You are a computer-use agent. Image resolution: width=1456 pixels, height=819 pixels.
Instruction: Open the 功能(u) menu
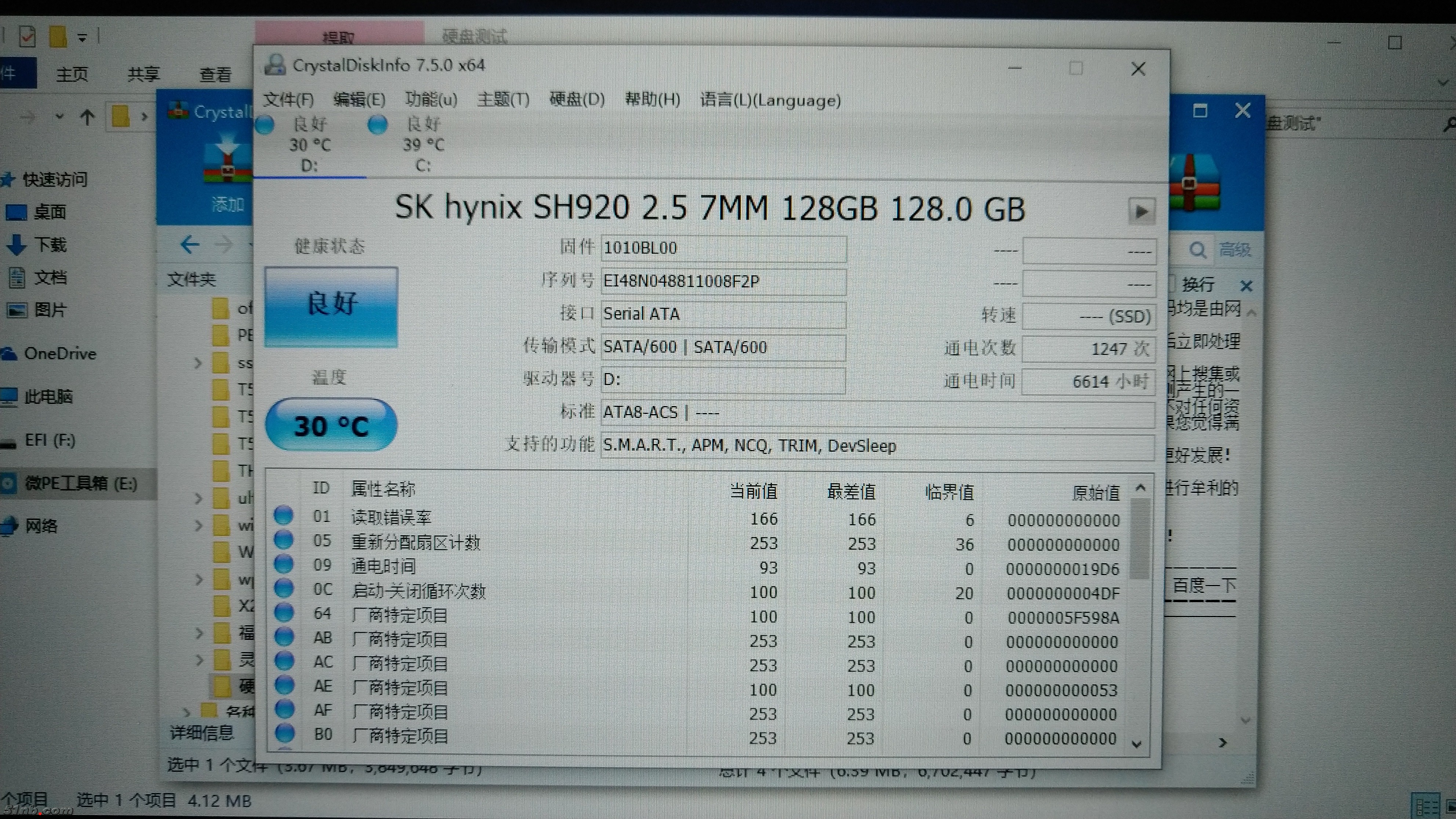[431, 100]
